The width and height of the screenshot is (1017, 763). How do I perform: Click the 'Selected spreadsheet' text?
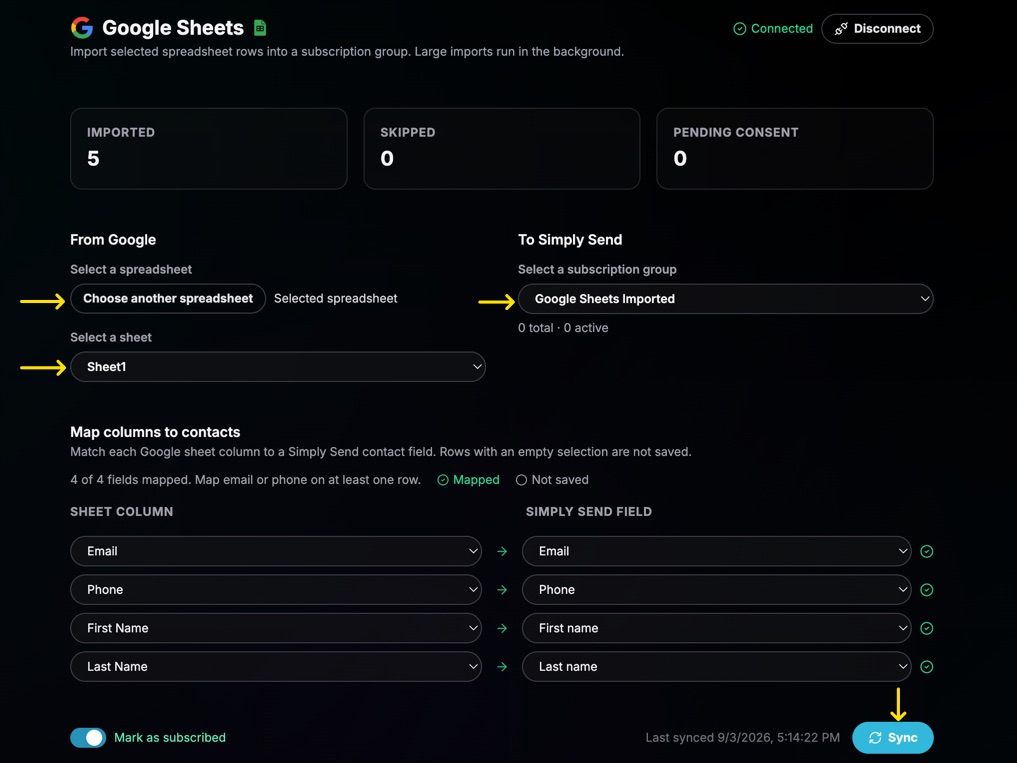click(335, 298)
